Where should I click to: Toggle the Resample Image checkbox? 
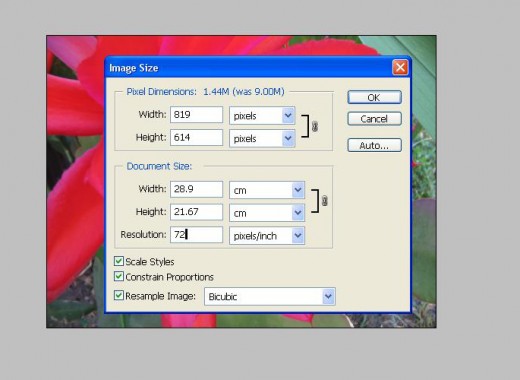(118, 295)
